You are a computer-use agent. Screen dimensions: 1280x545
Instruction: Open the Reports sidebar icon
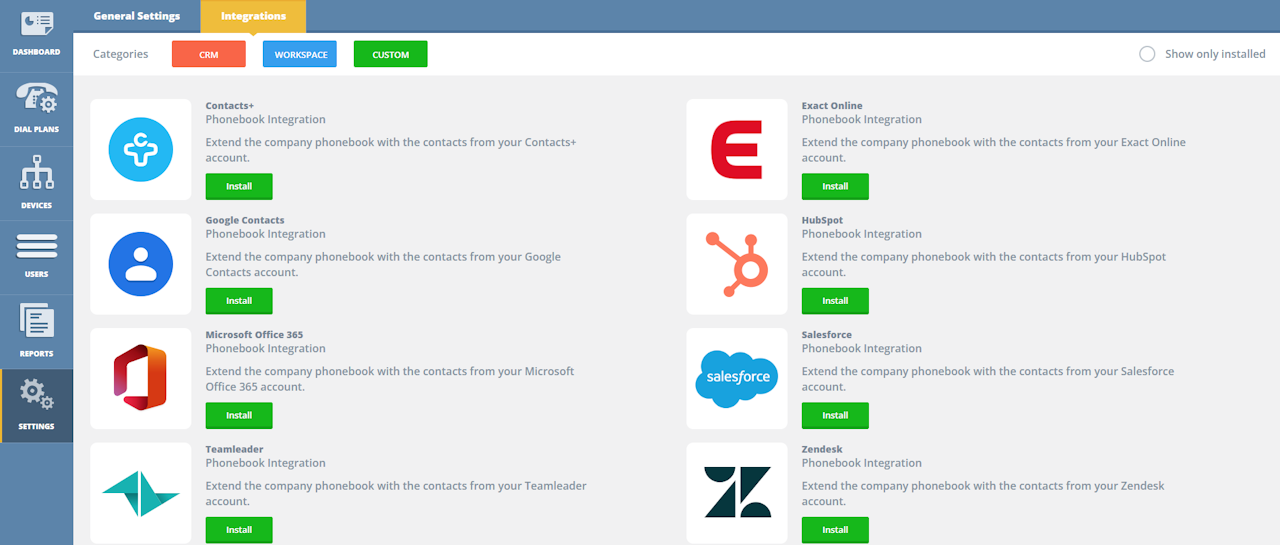(36, 322)
